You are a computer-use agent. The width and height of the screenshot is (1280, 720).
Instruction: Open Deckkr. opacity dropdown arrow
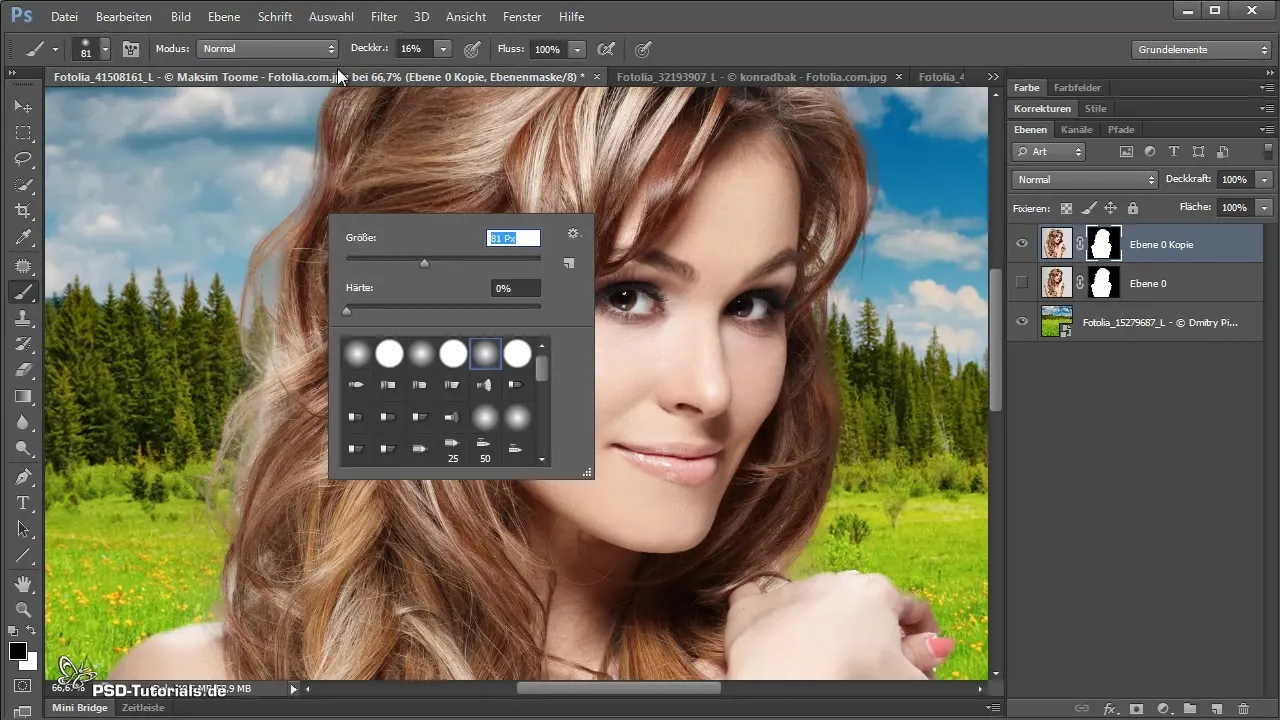[443, 48]
